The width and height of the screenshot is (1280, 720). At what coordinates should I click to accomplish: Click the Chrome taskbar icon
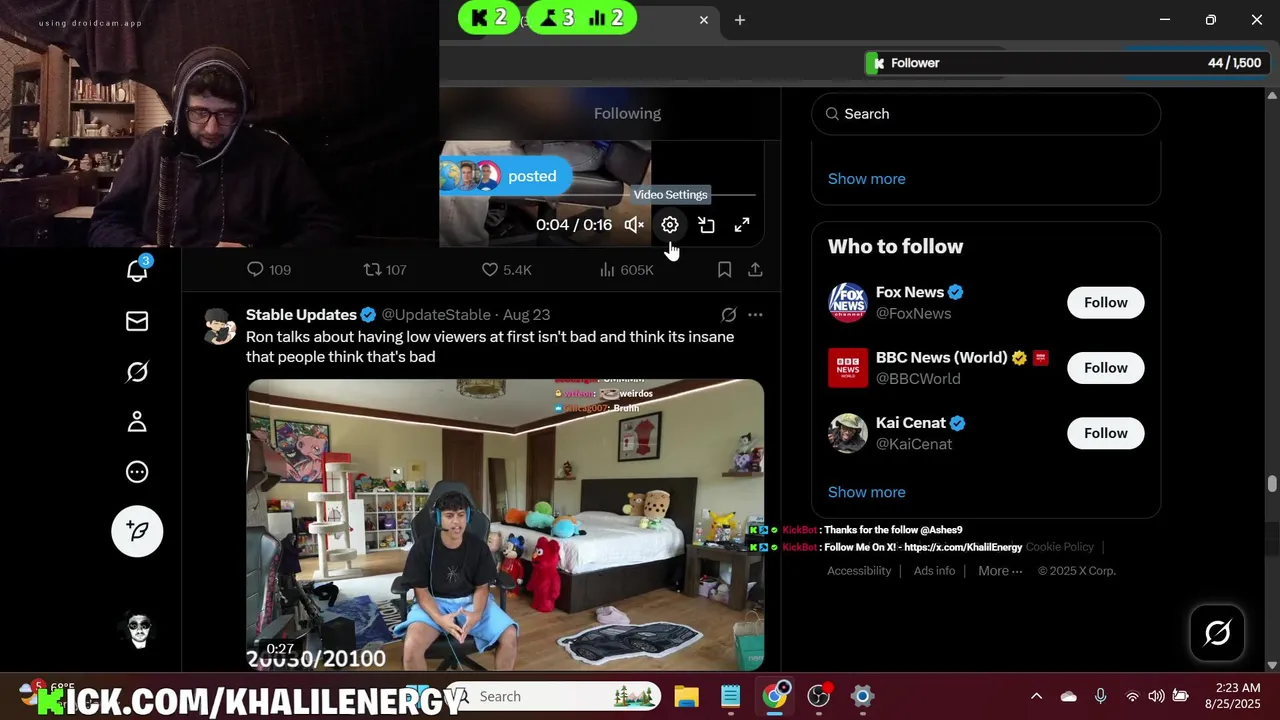tap(775, 695)
